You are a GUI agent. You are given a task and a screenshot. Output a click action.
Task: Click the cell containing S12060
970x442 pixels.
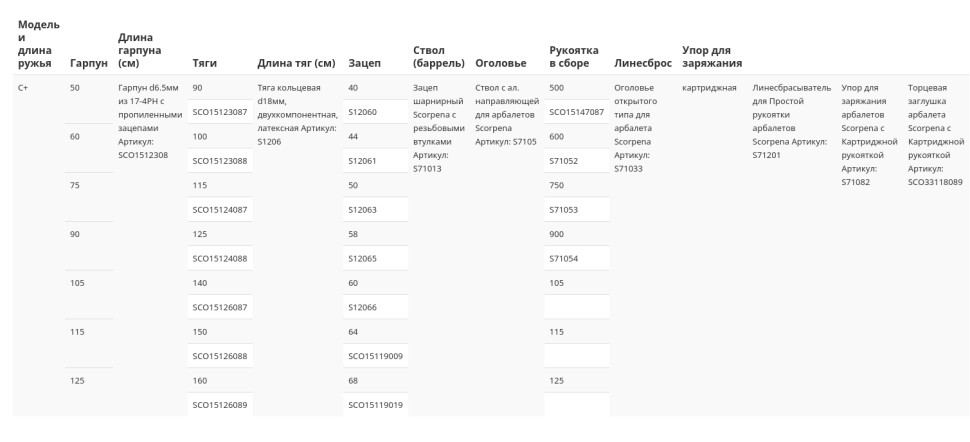pos(375,112)
